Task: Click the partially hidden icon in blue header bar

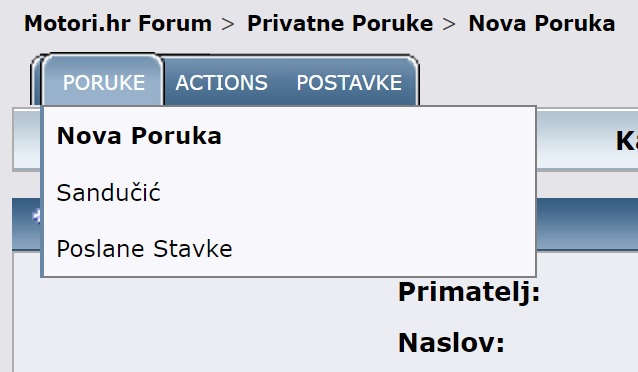Action: coord(37,216)
